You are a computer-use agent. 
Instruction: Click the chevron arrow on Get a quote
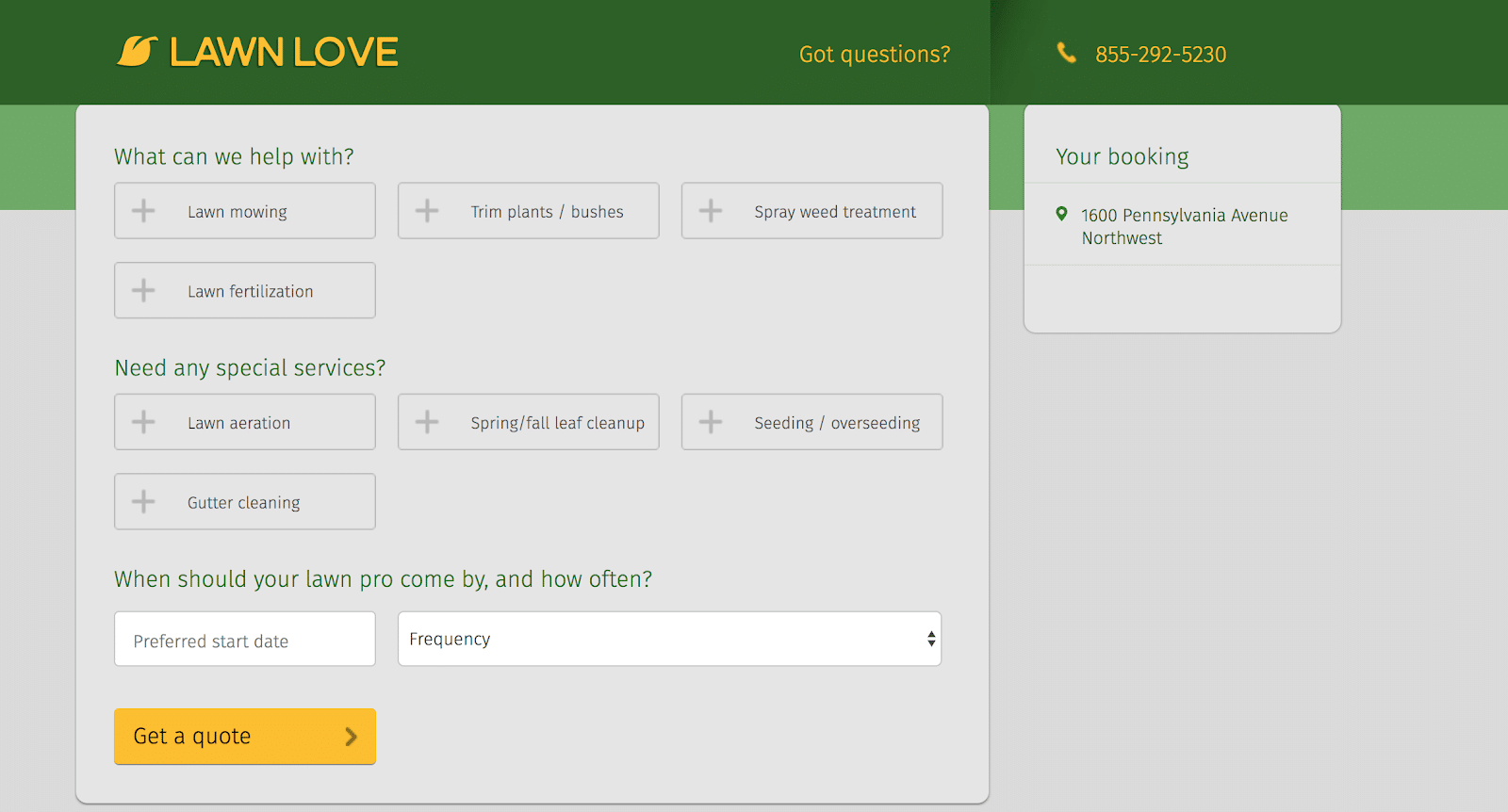[351, 737]
